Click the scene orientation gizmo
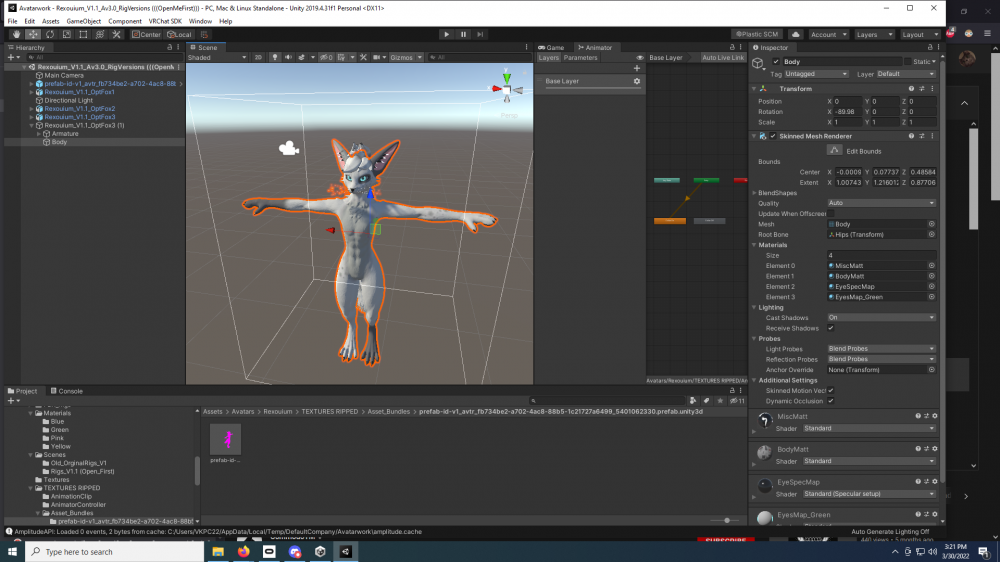 coord(506,89)
